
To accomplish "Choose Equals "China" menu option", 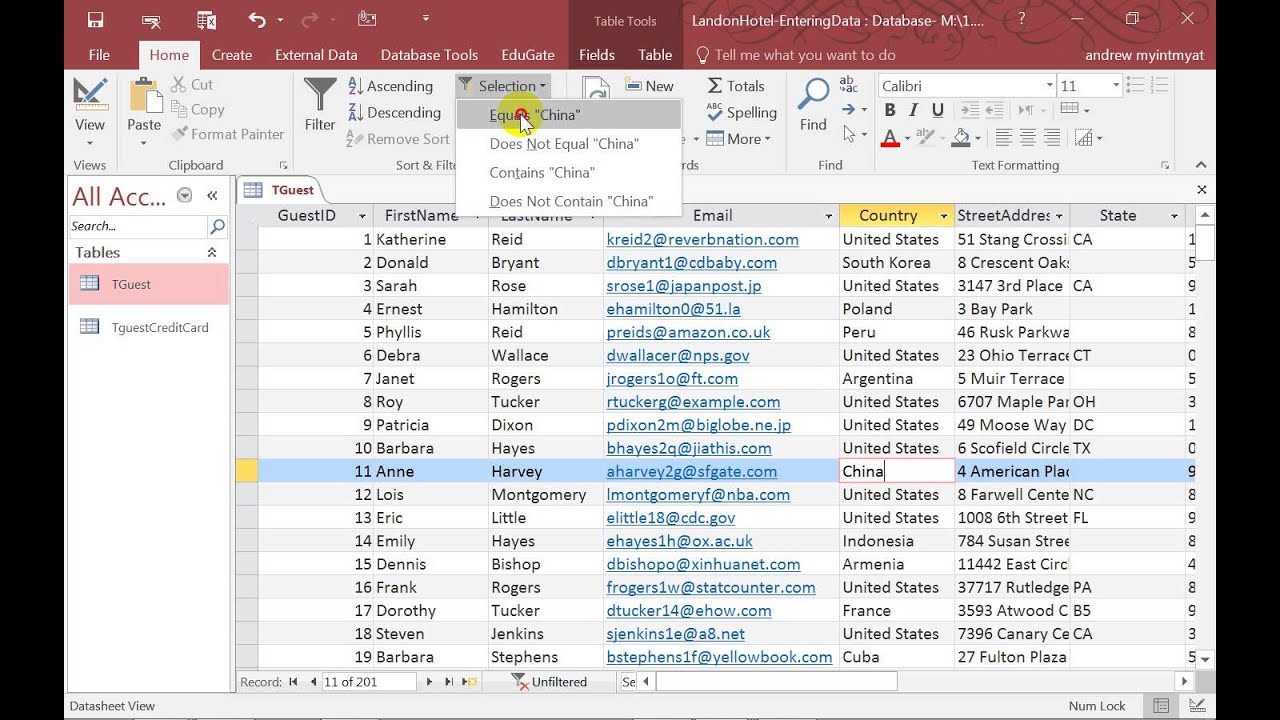I will pos(568,115).
